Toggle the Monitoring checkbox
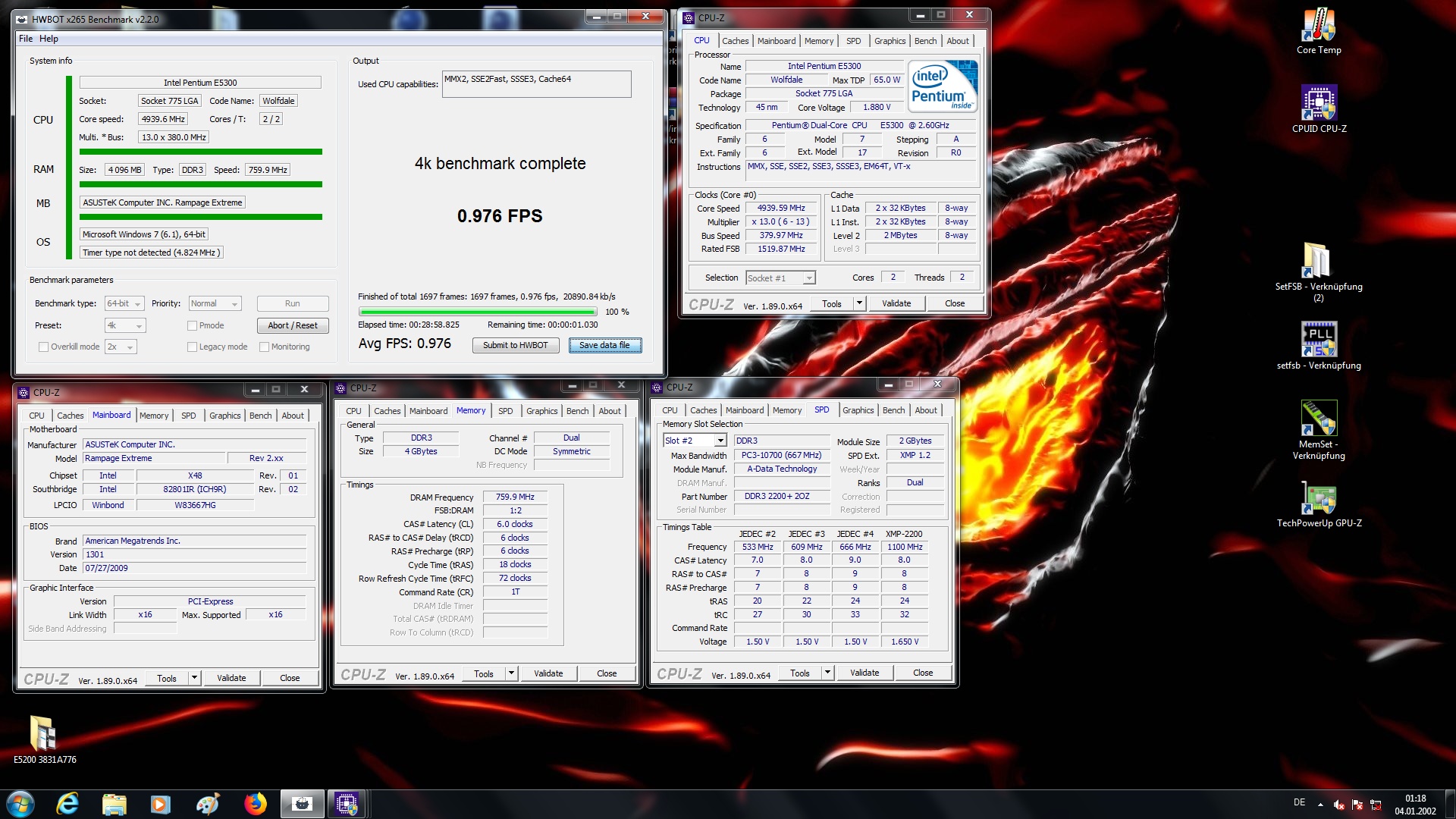Viewport: 1456px width, 819px height. tap(264, 347)
